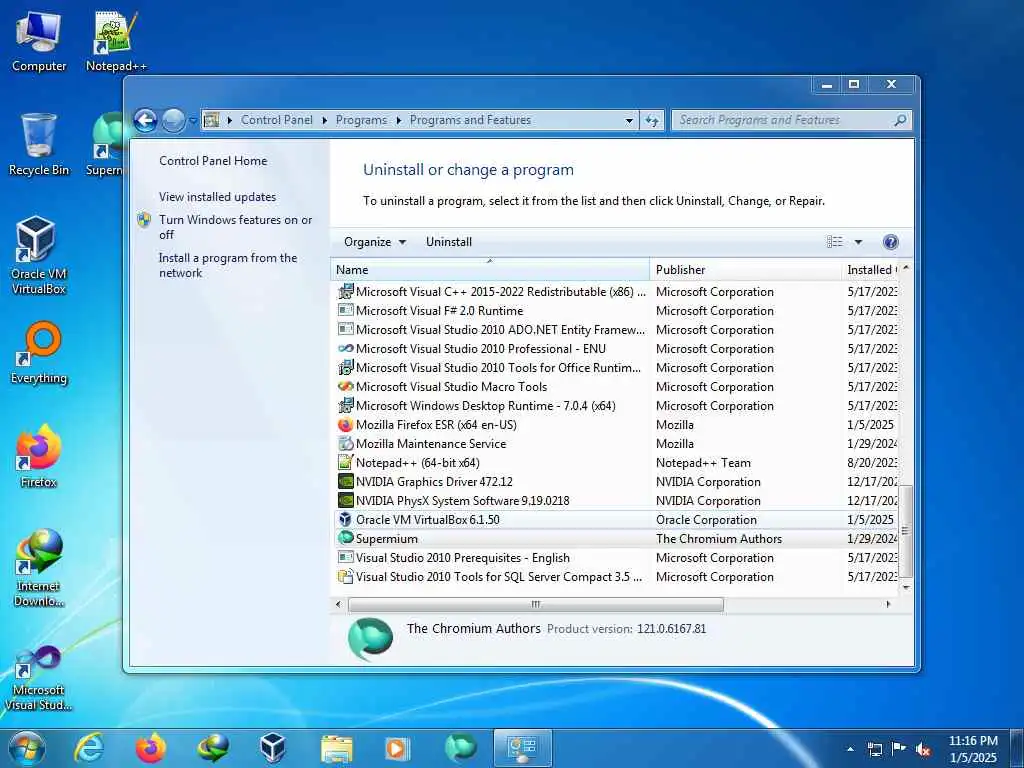
Task: Click the muted volume tray icon
Action: [x=923, y=749]
